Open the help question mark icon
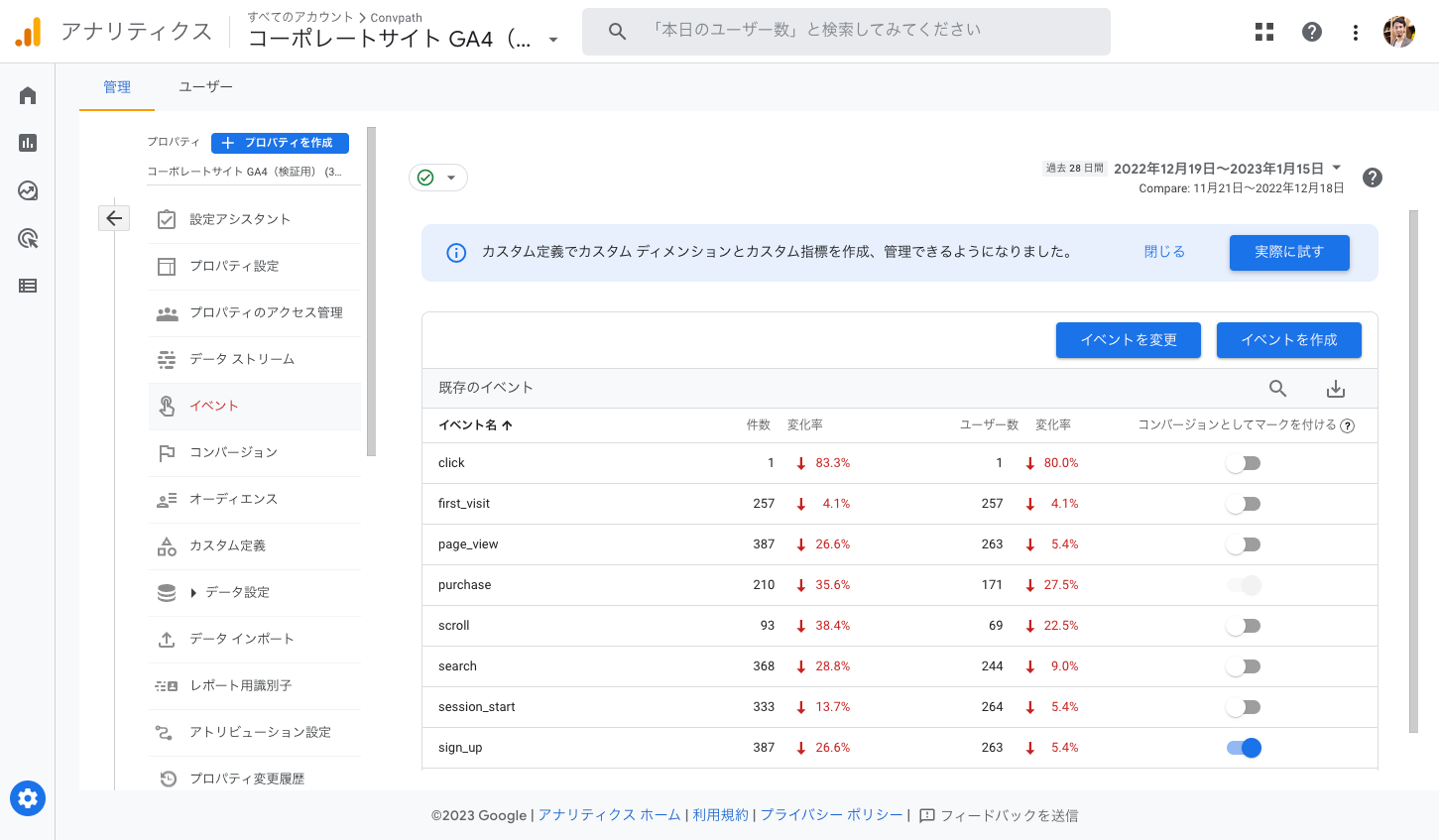Screen dimensions: 1439x840 click(x=1311, y=31)
